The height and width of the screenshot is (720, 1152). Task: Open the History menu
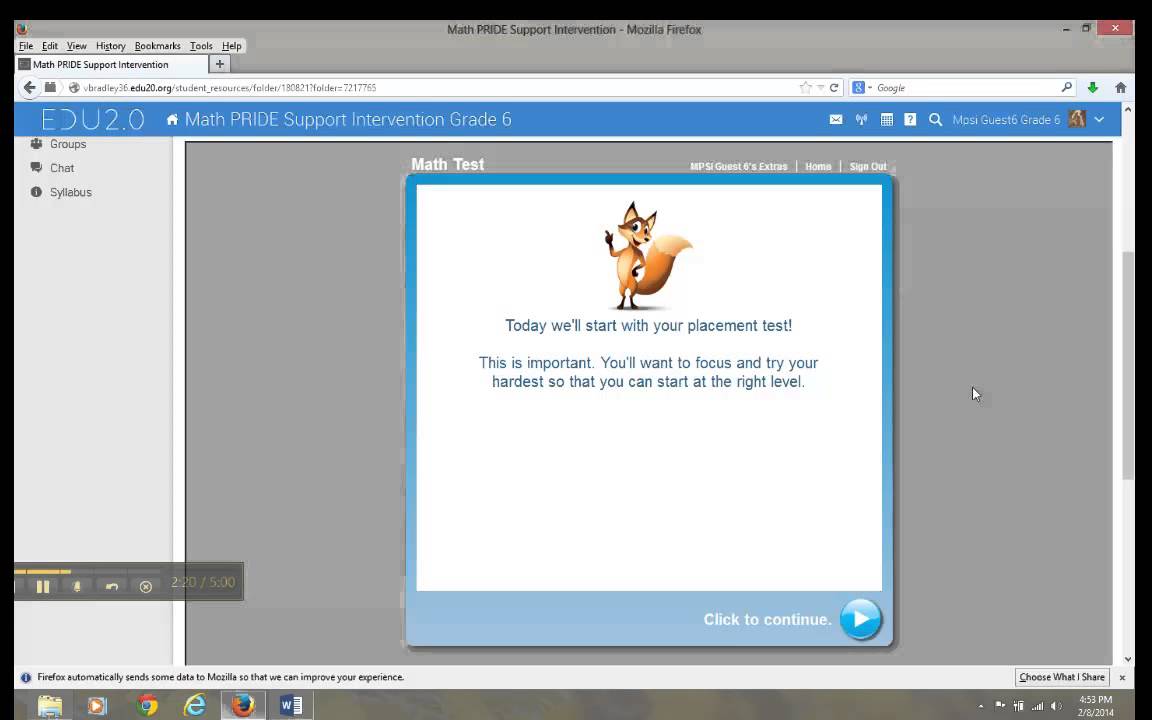(x=110, y=46)
